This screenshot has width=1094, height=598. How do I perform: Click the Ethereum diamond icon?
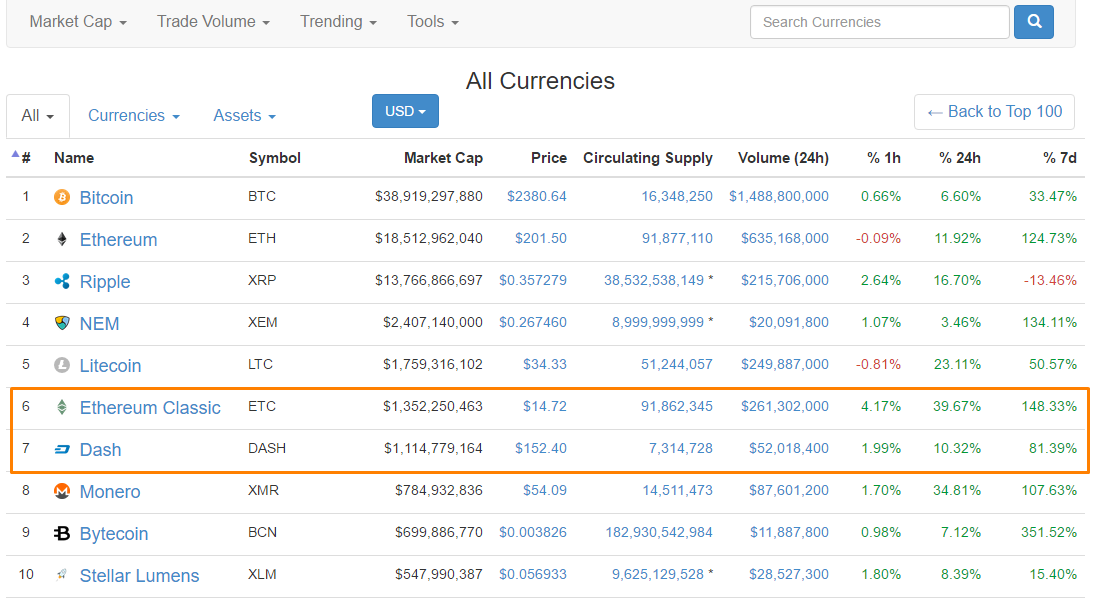(62, 239)
